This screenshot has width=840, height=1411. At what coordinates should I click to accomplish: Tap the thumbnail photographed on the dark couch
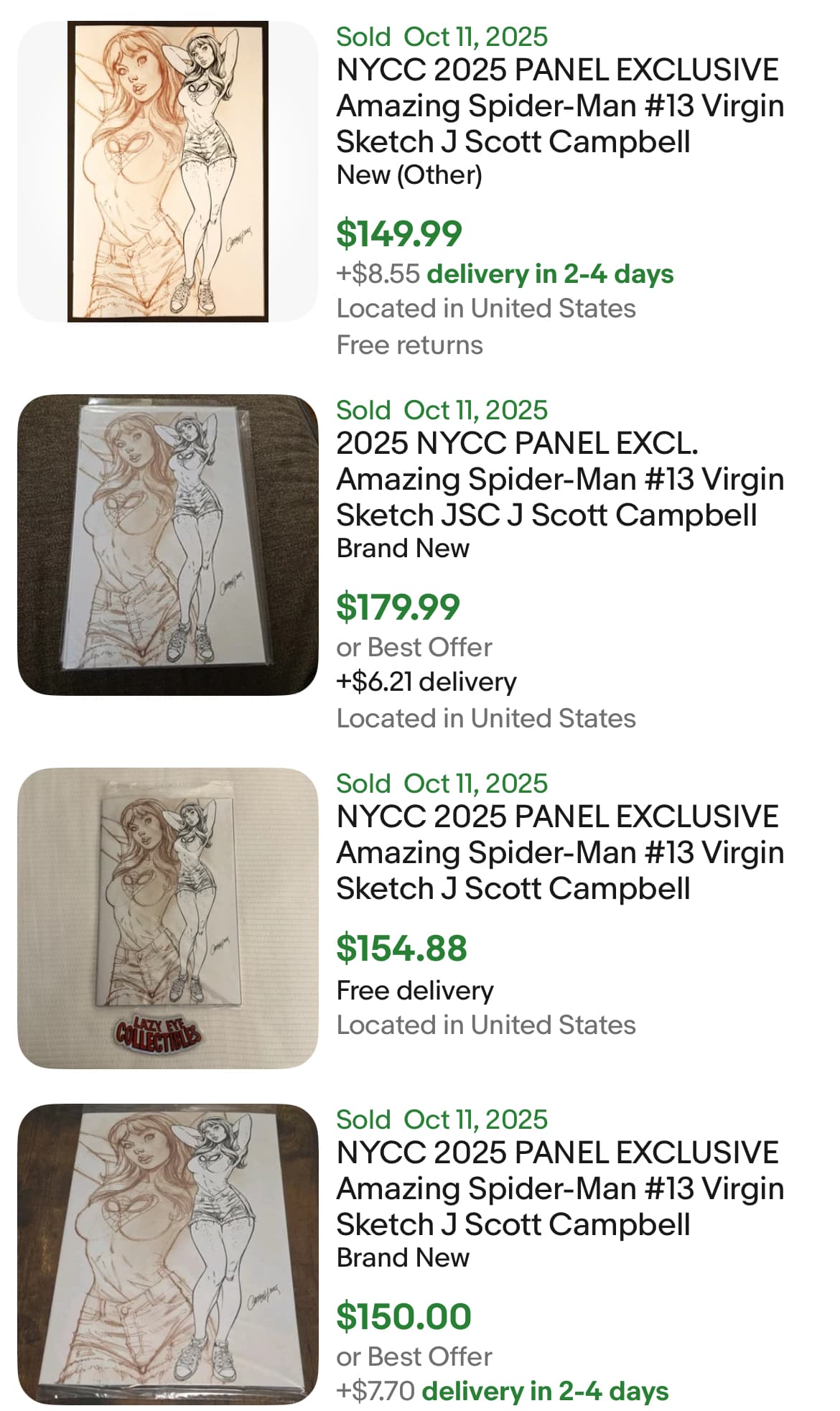[x=167, y=544]
